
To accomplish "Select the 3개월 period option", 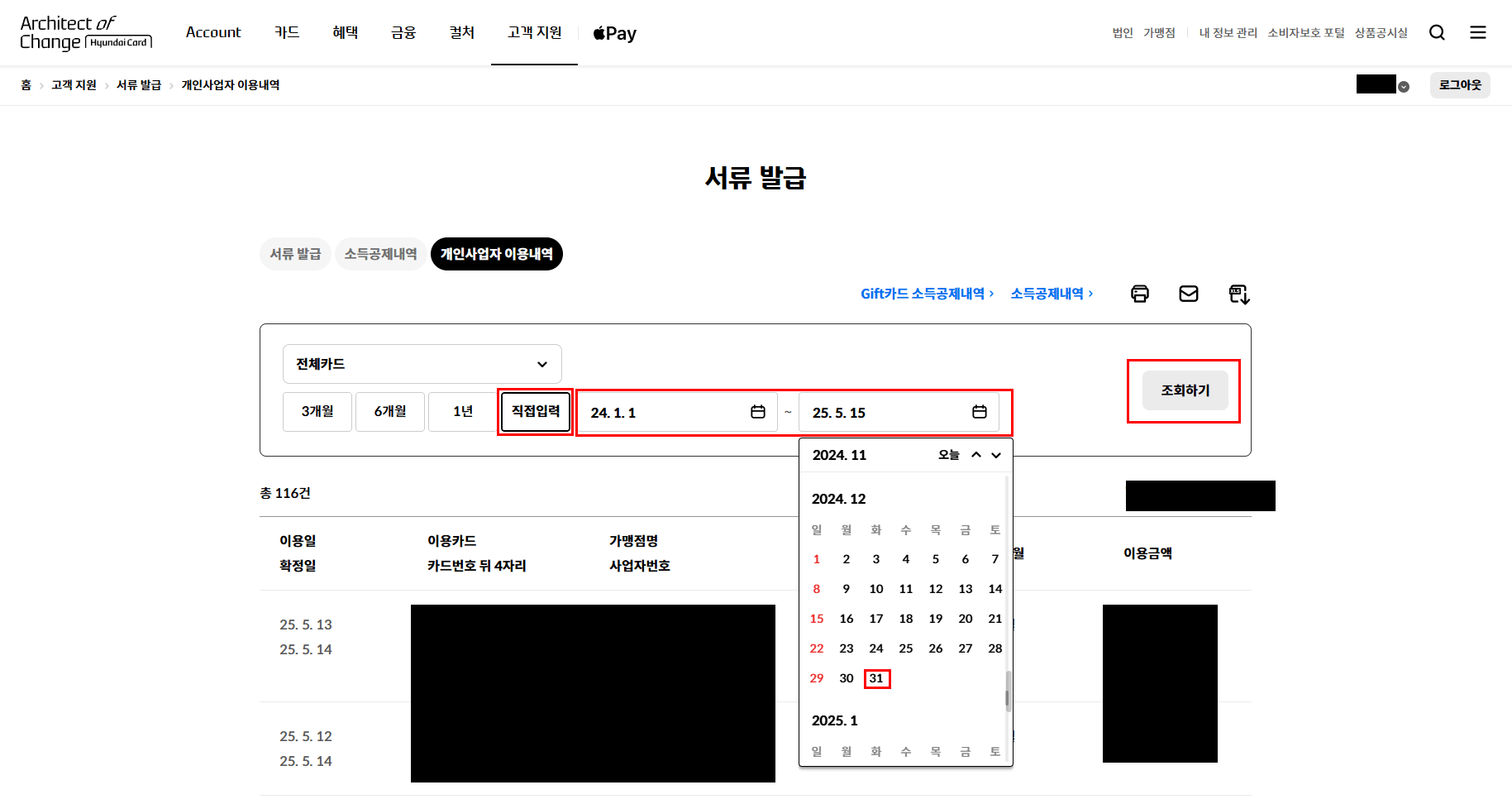I will (x=317, y=411).
